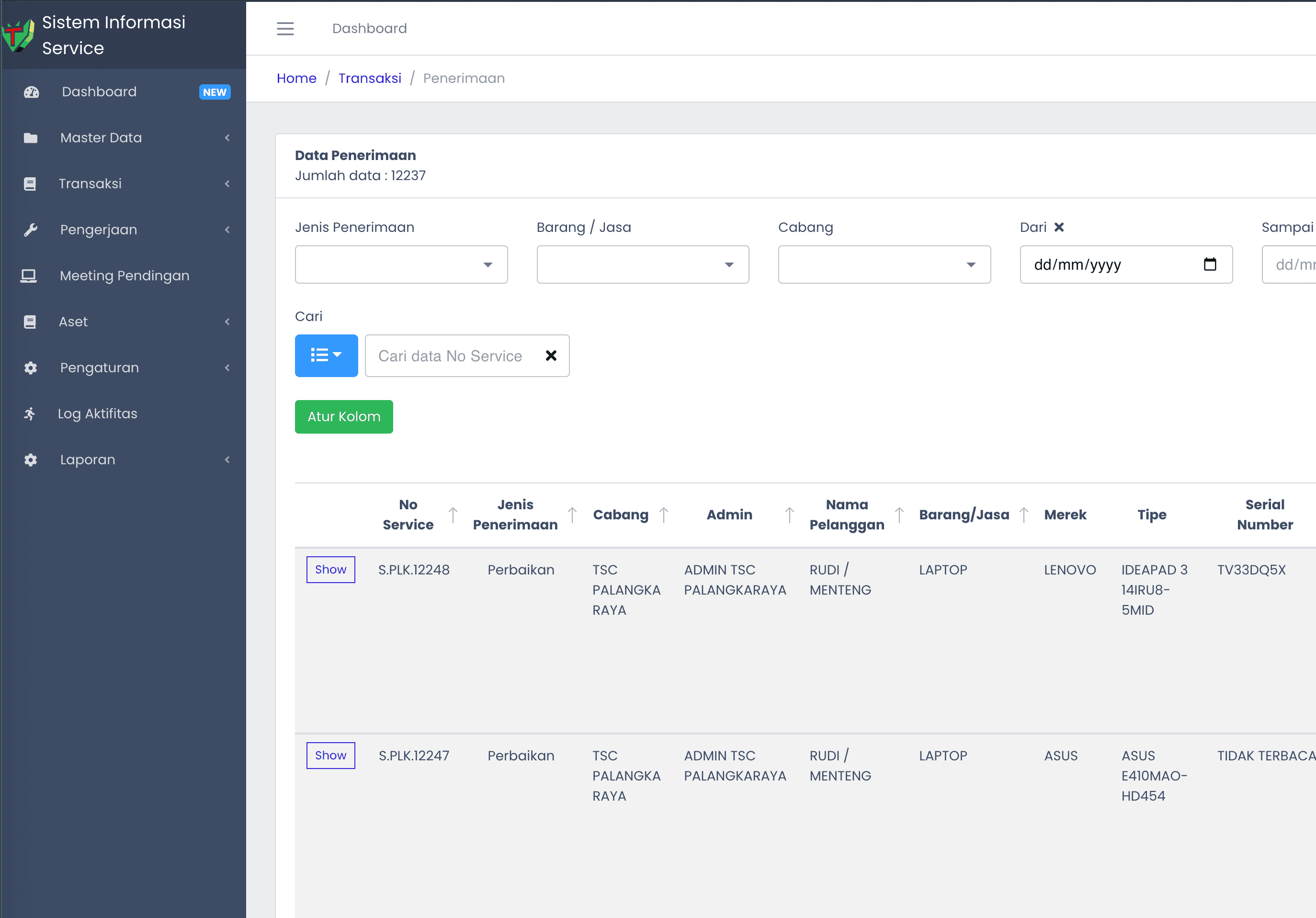1316x918 pixels.
Task: Show details for S.PLK.12248
Action: pyautogui.click(x=331, y=569)
